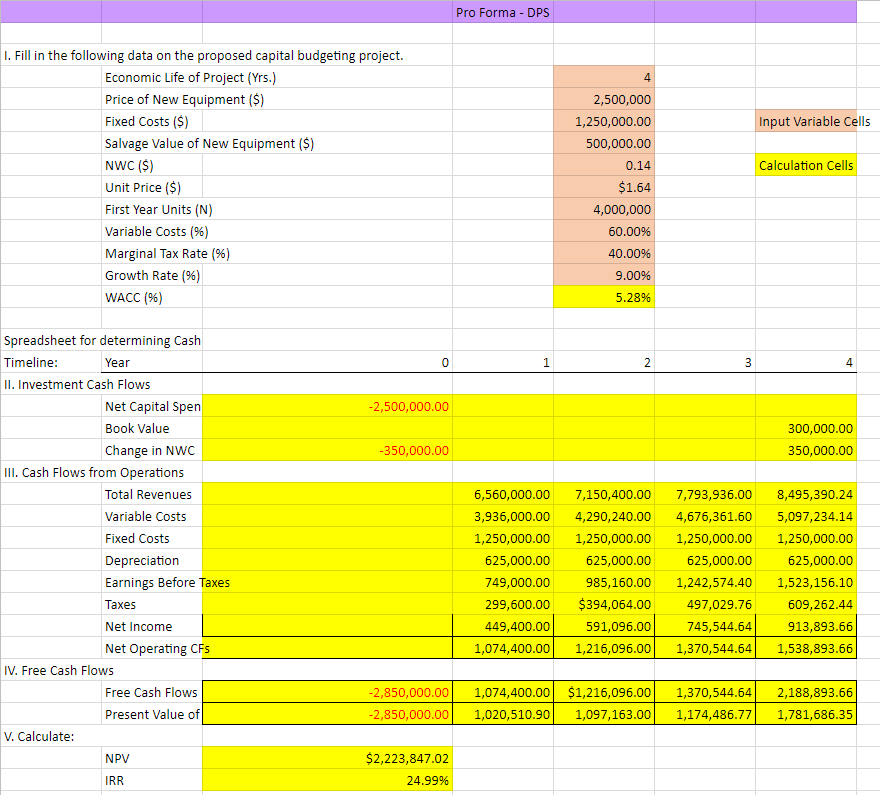This screenshot has width=880, height=795.
Task: Select the NPV result cell $2,223,847.02
Action: pos(328,759)
